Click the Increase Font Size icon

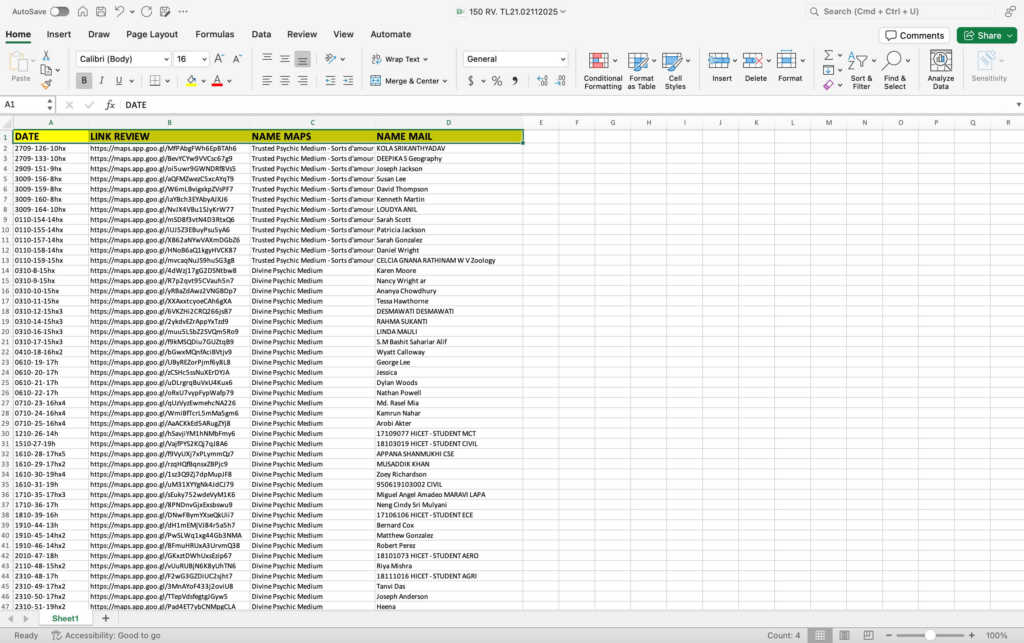coord(220,59)
